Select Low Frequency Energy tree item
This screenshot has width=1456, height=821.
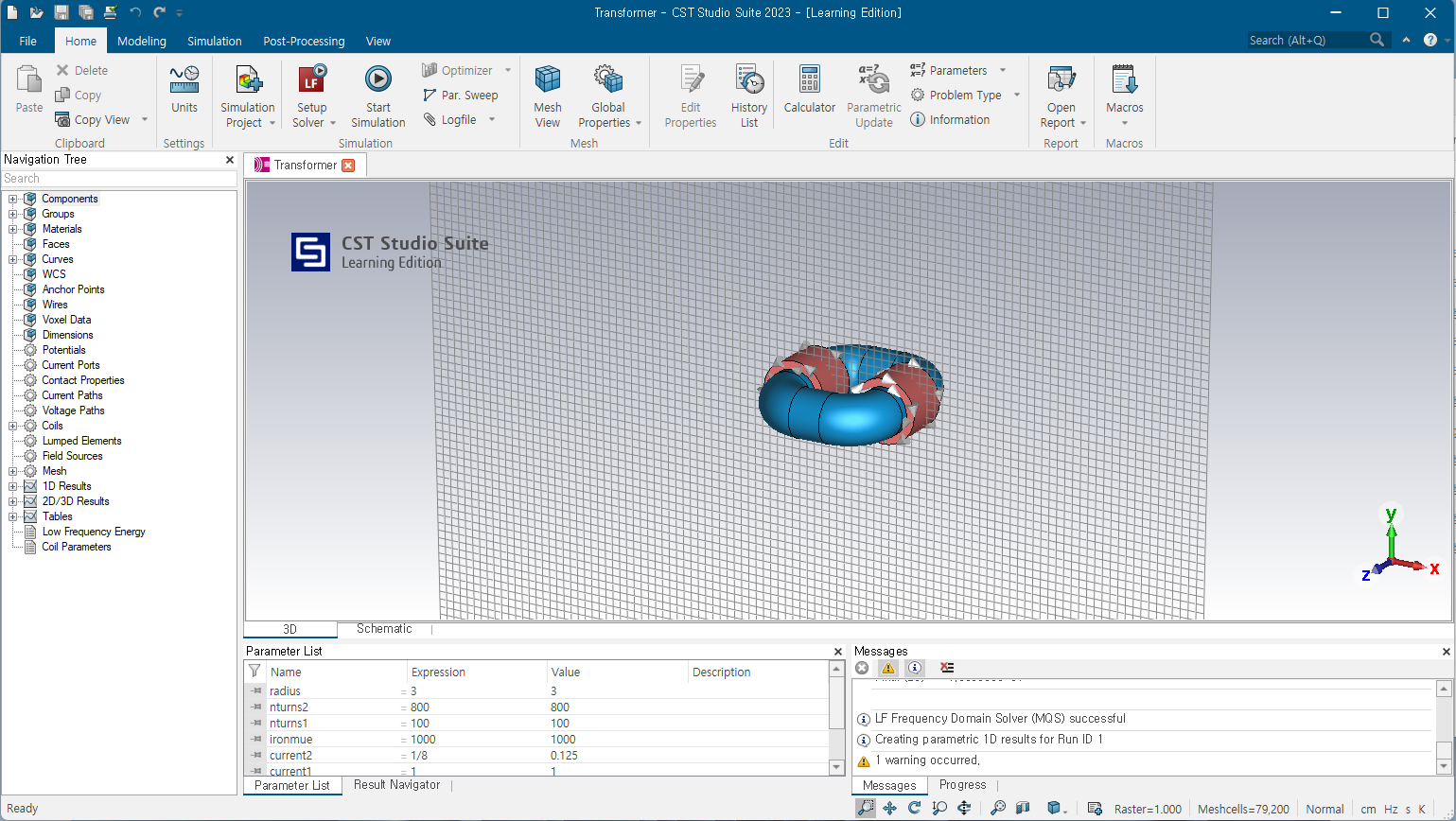[94, 532]
